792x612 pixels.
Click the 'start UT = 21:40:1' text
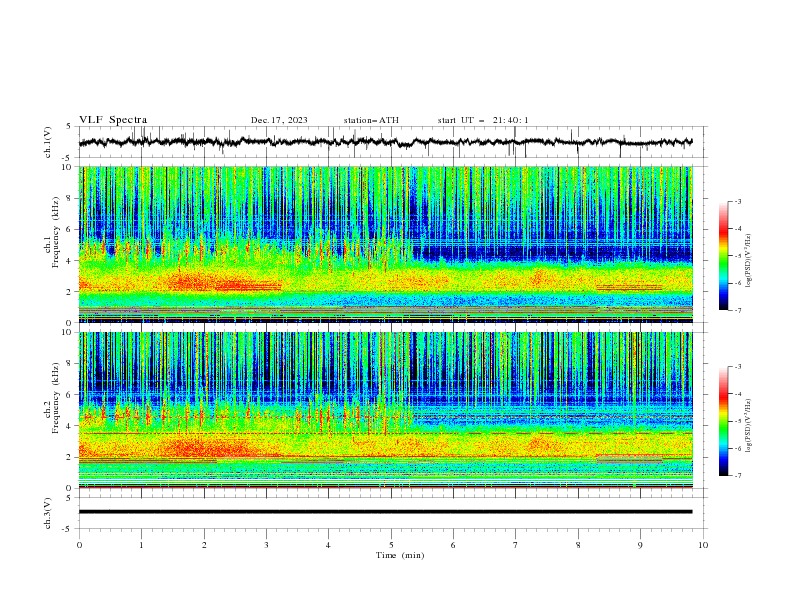[483, 120]
